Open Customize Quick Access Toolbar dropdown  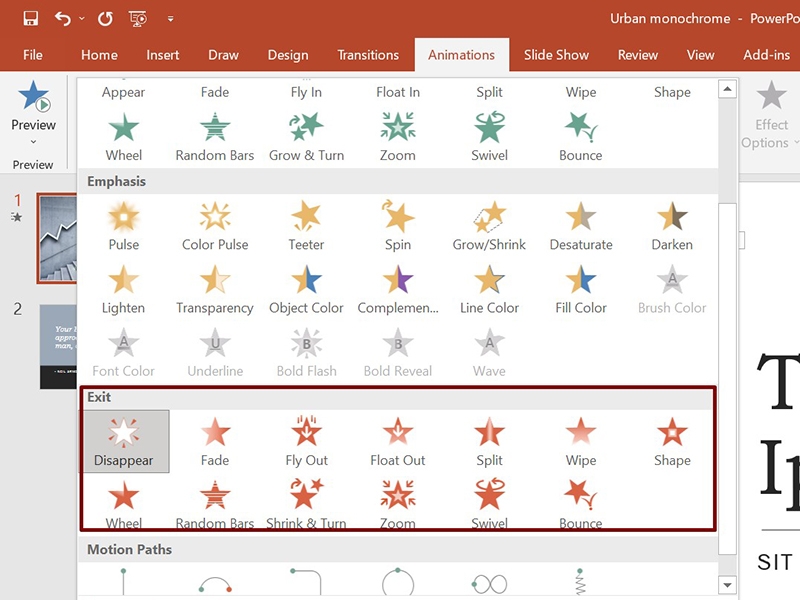(x=170, y=19)
